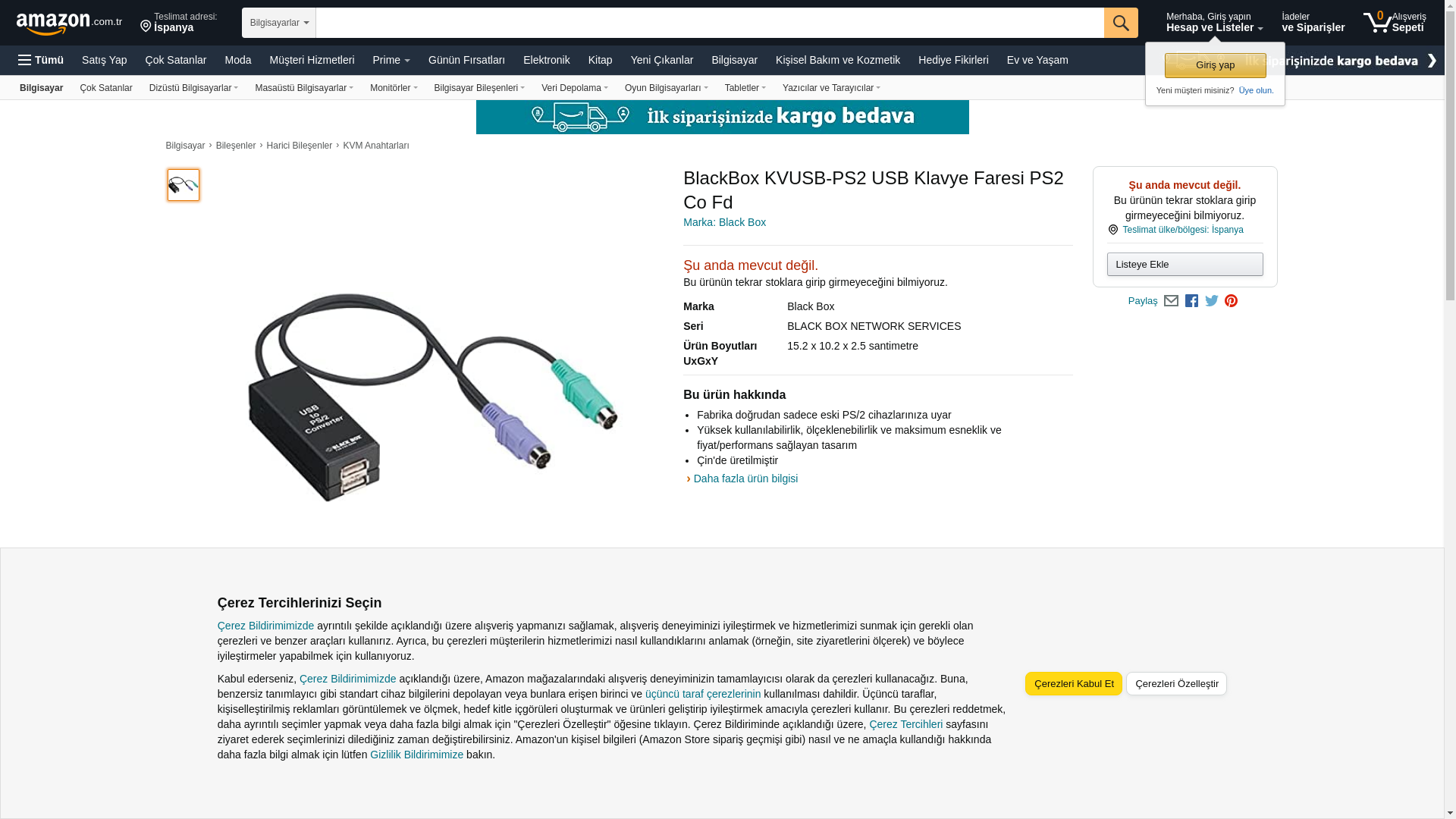Open the Marka: Black Box link

(724, 222)
